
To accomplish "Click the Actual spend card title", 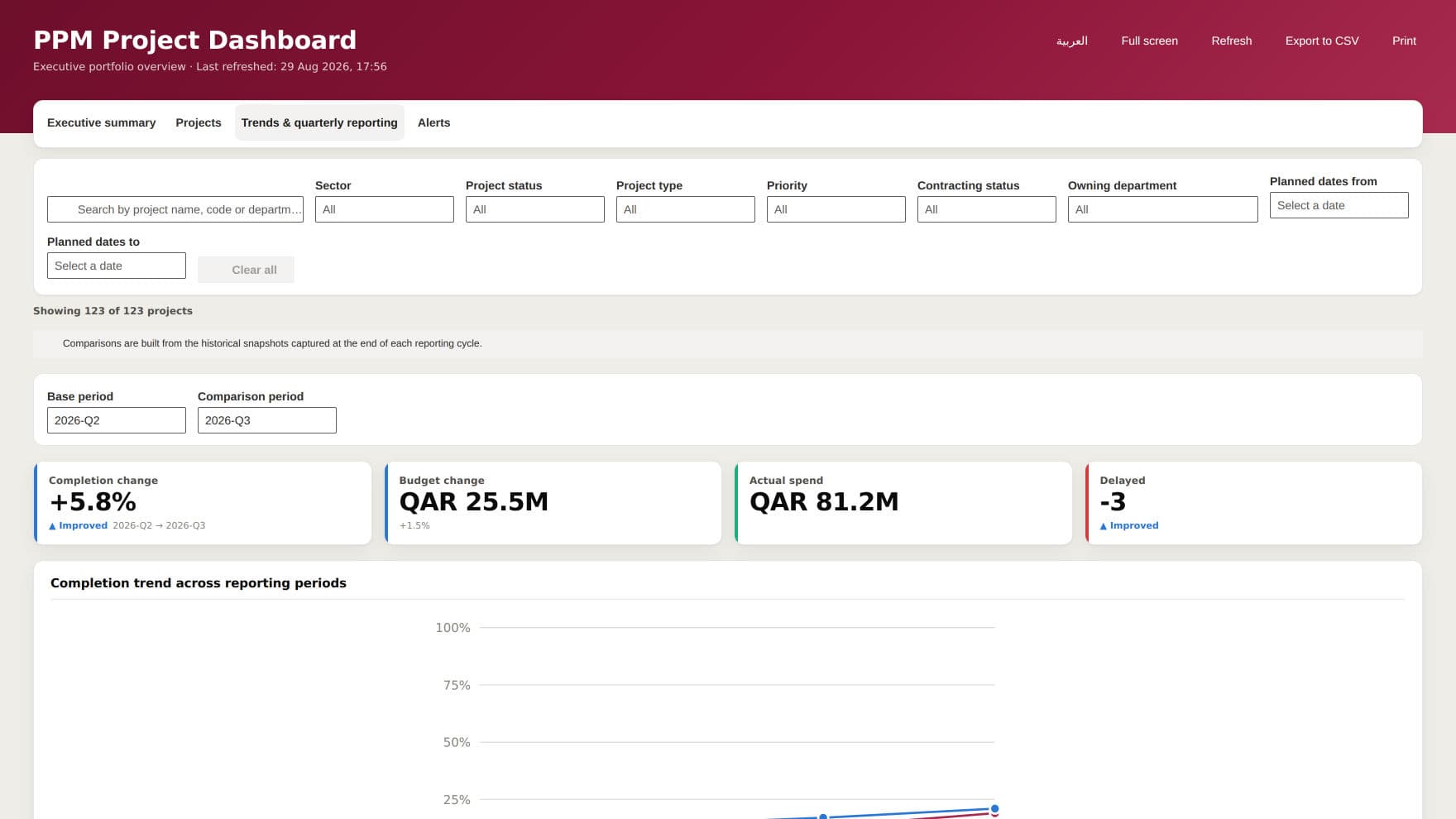I will click(786, 481).
